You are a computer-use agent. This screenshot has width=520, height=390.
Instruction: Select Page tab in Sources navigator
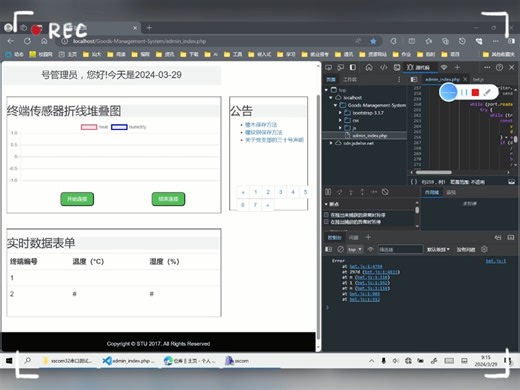(x=331, y=79)
